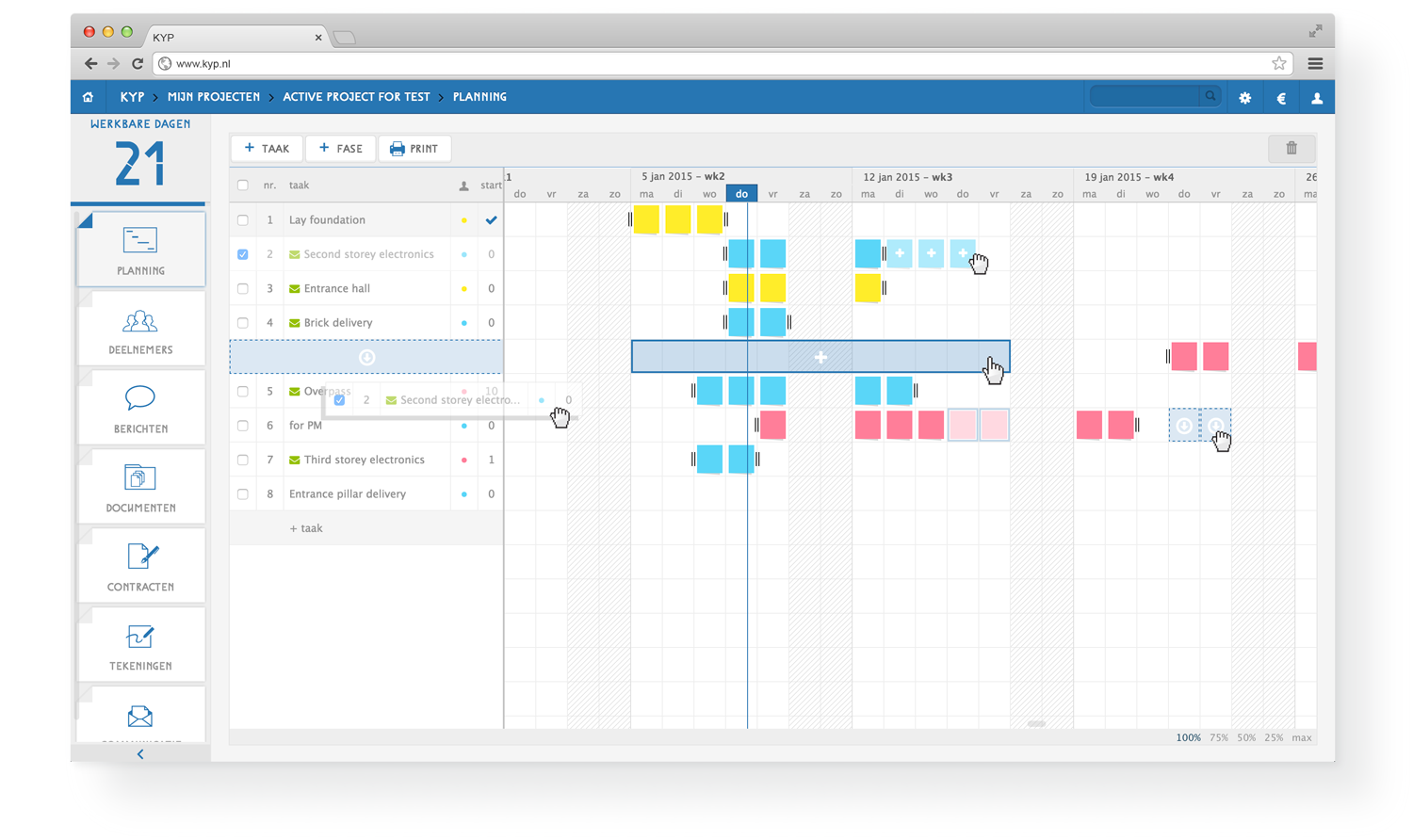
Task: Click the search field in the header
Action: tap(1145, 96)
